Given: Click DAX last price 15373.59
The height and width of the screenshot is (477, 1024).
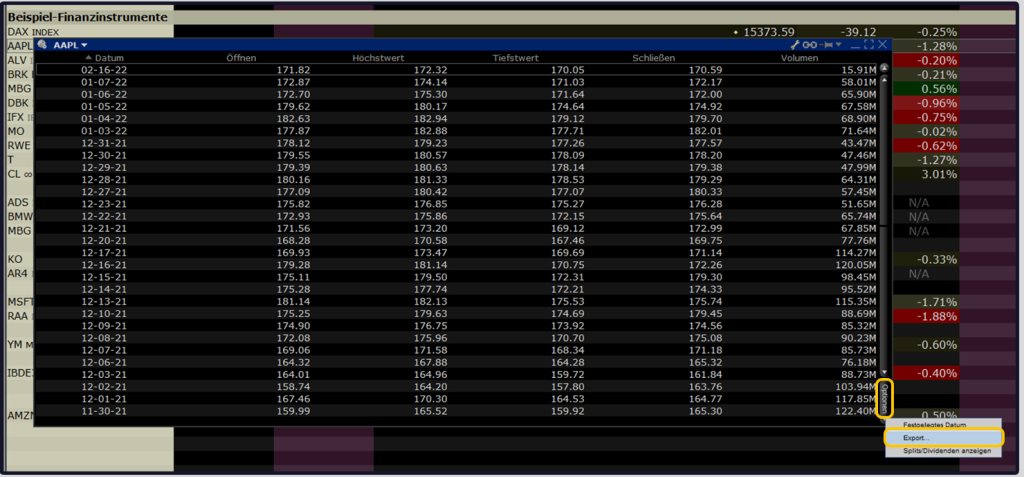Looking at the screenshot, I should (x=767, y=32).
